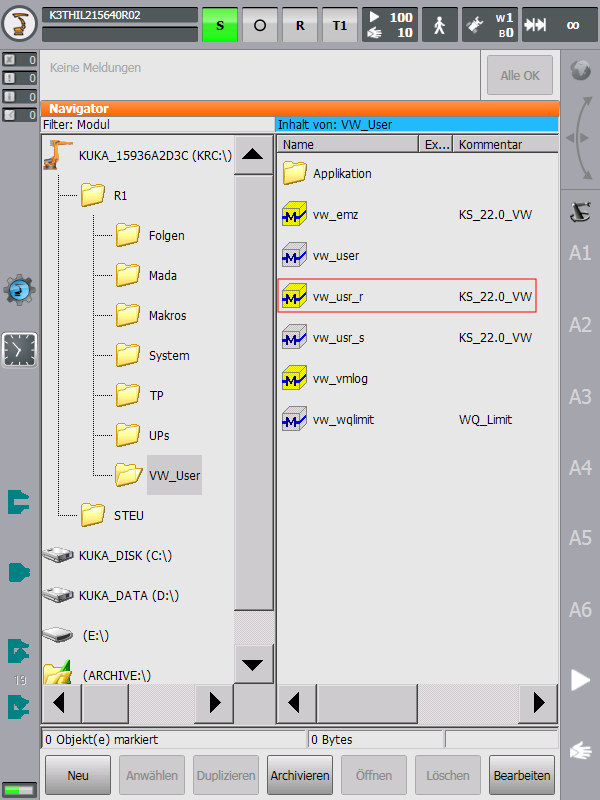Click the WQ_Limit comment text
This screenshot has height=800, width=600.
pyautogui.click(x=485, y=420)
